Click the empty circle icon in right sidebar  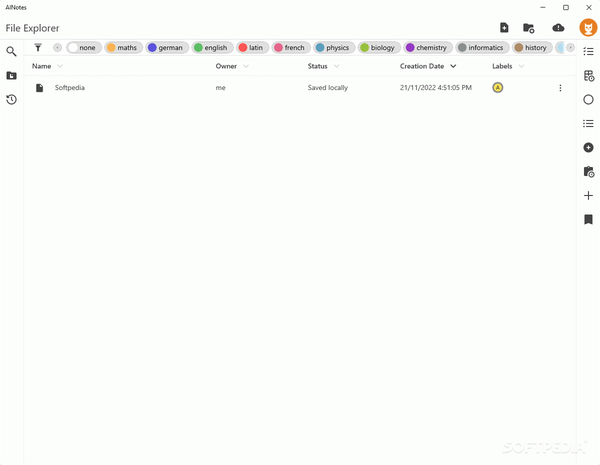pyautogui.click(x=588, y=100)
